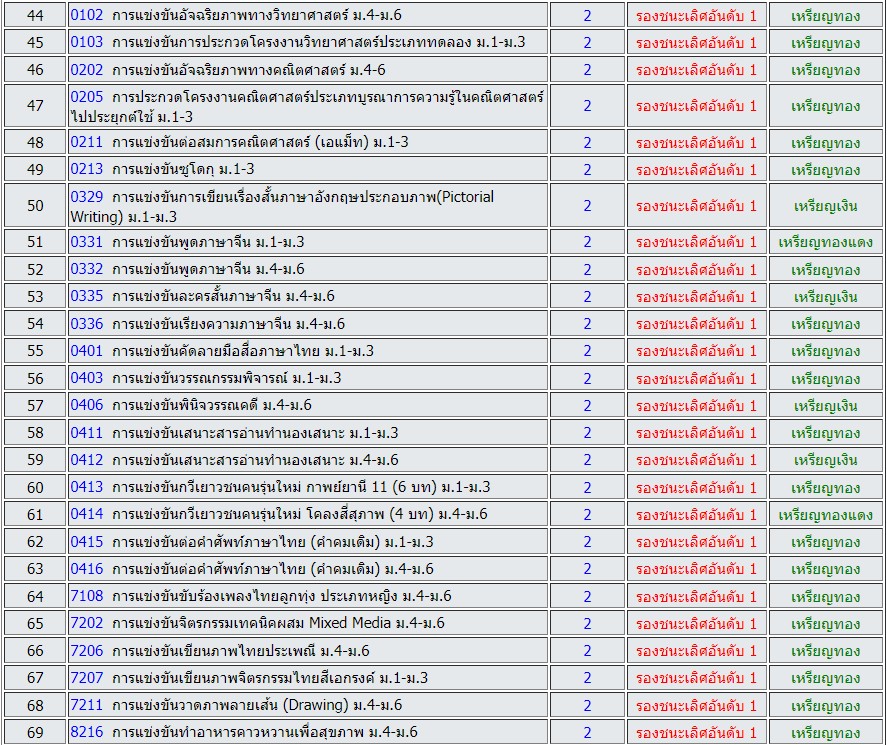The image size is (887, 745).
Task: Click the blue number 2 in row 44
Action: click(587, 16)
